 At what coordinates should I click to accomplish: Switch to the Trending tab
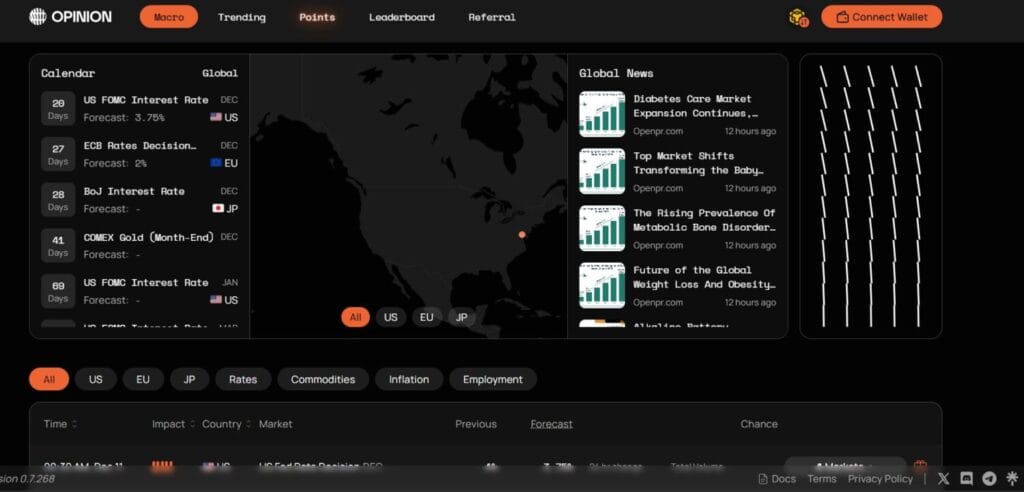click(241, 17)
